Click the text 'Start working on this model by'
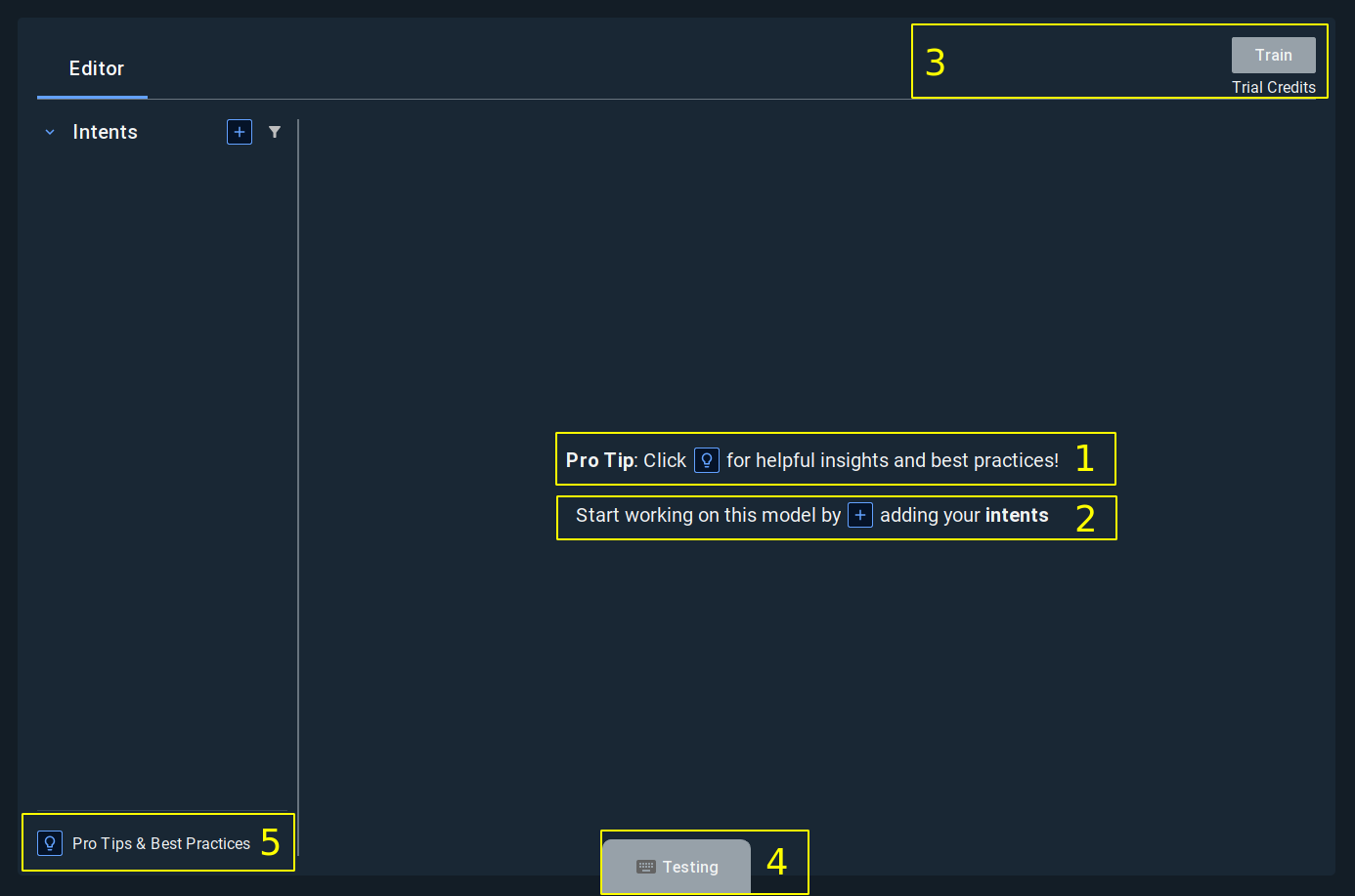 [x=708, y=515]
